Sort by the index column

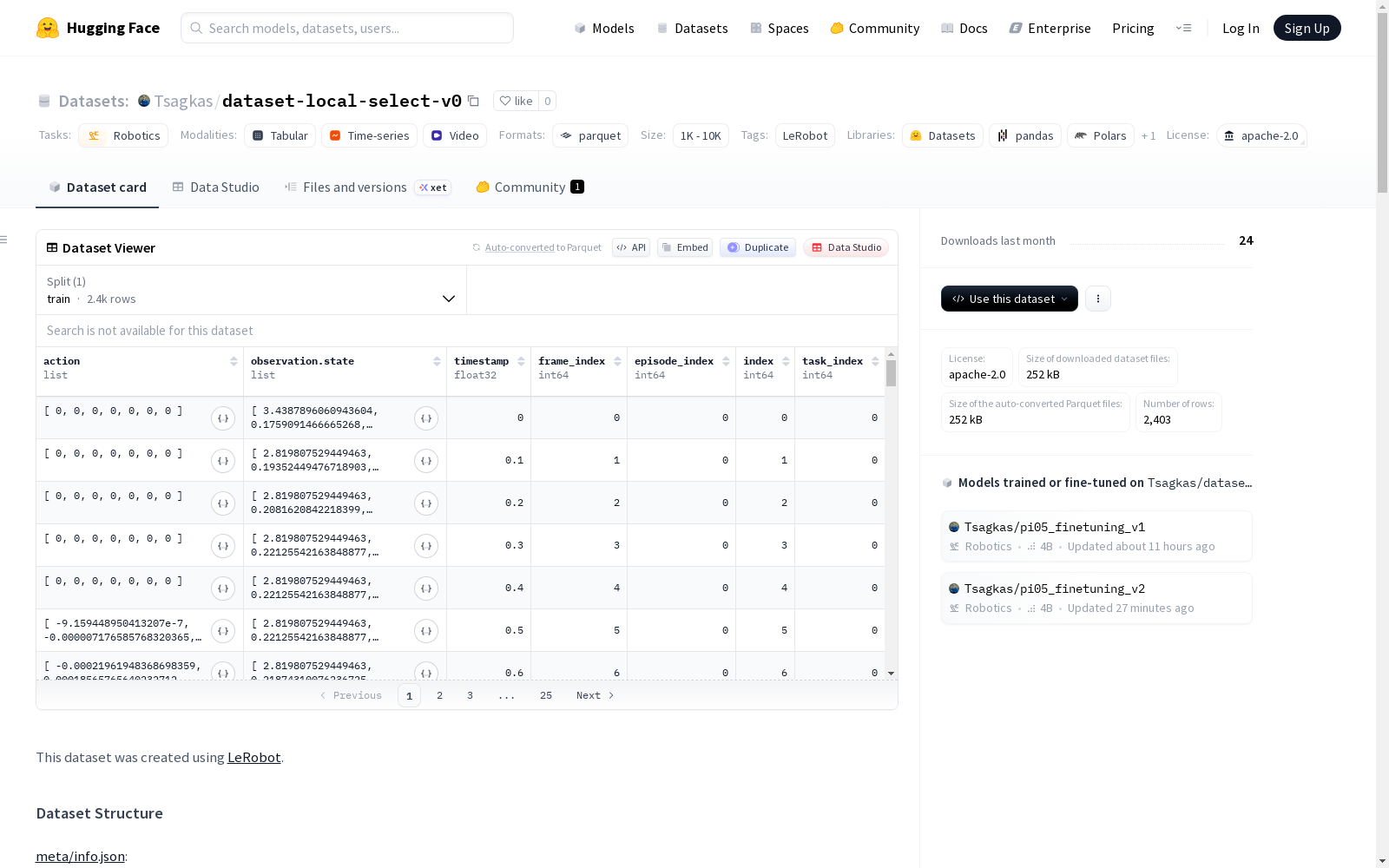tap(786, 361)
